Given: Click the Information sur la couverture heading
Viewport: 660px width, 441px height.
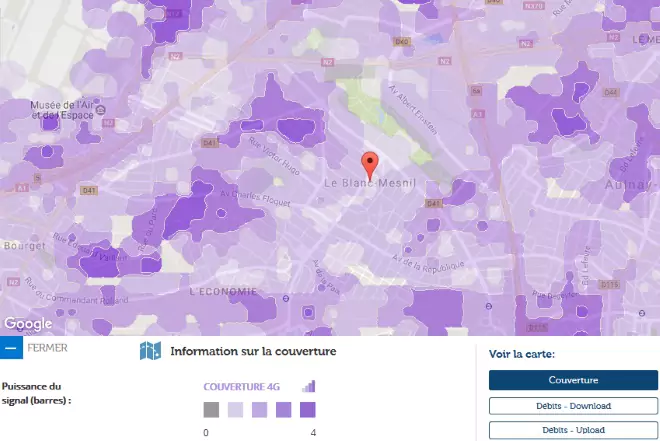Looking at the screenshot, I should click(253, 351).
